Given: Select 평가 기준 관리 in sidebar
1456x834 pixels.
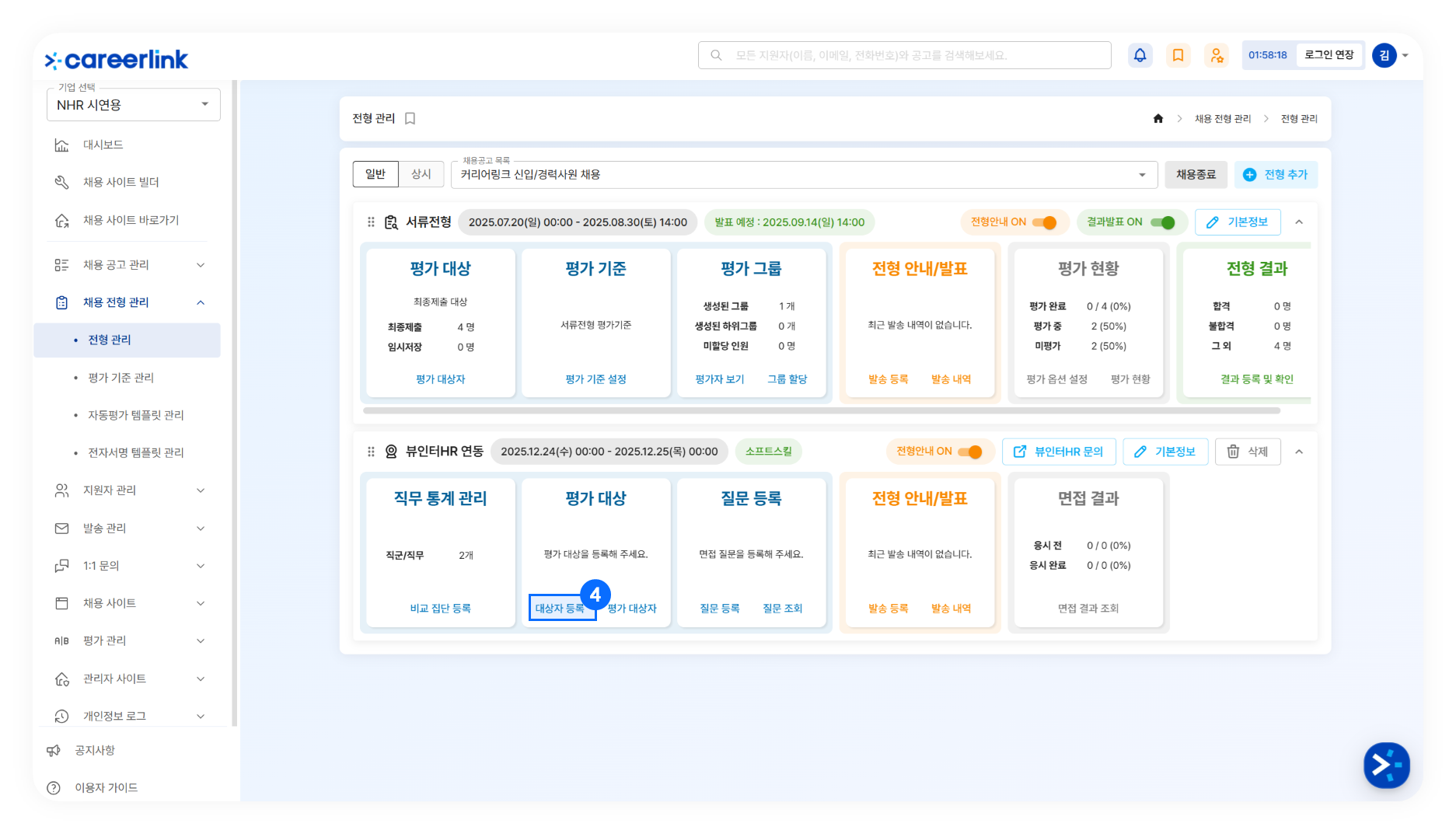Looking at the screenshot, I should (x=120, y=378).
